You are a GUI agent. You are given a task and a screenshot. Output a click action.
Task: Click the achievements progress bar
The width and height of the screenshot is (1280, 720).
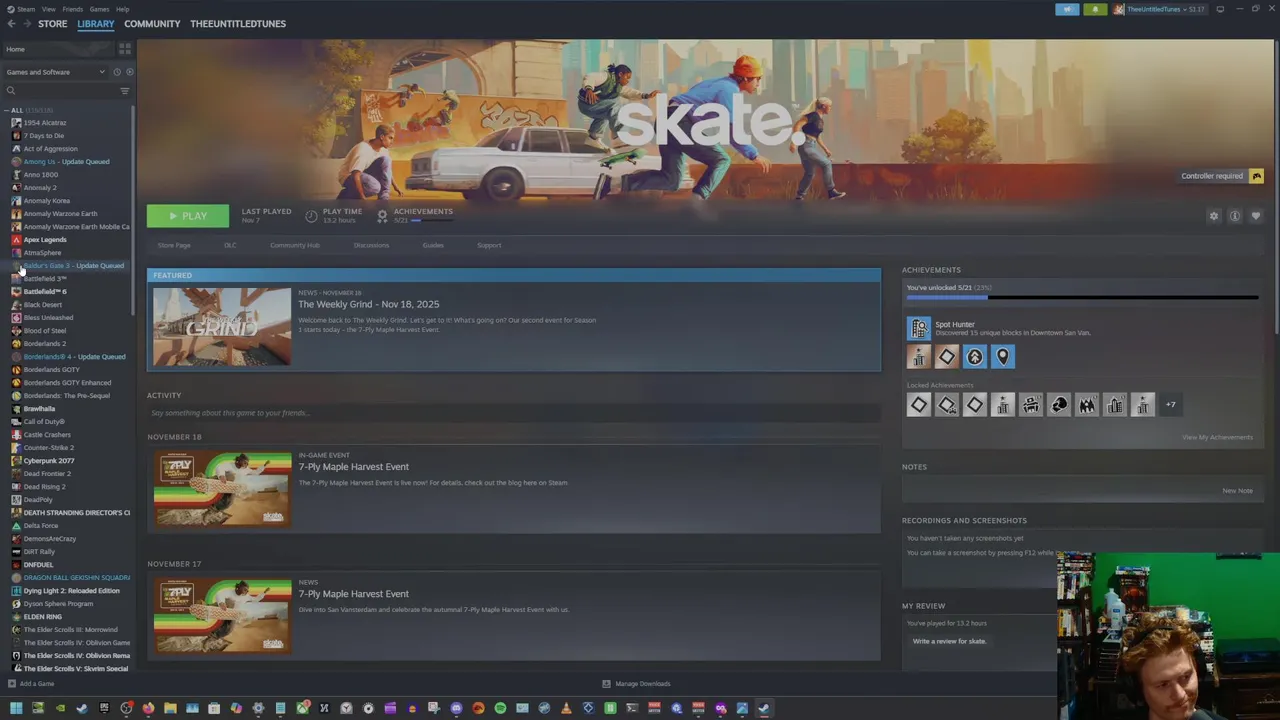pyautogui.click(x=1082, y=298)
